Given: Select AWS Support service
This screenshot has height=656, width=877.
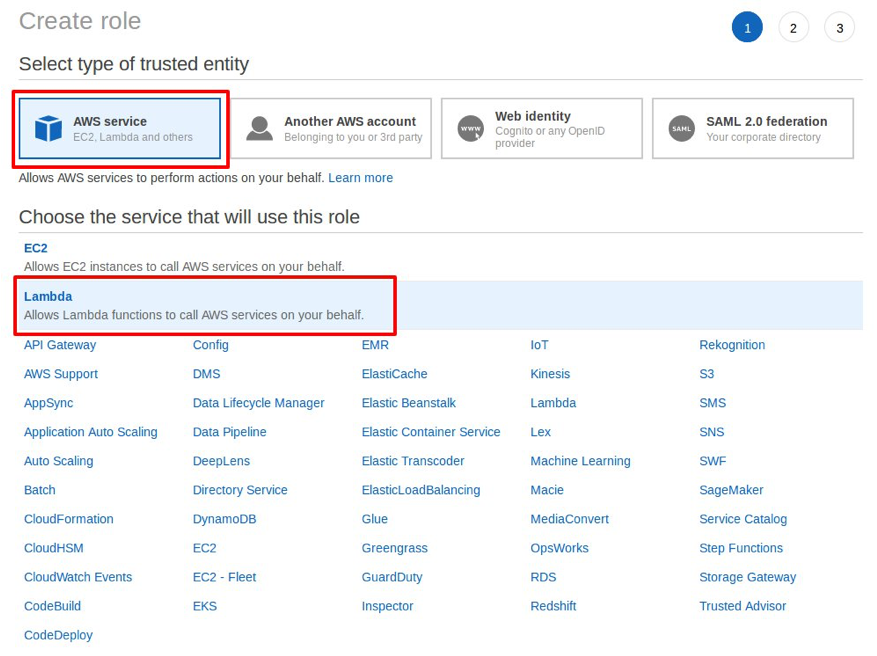Looking at the screenshot, I should [61, 374].
